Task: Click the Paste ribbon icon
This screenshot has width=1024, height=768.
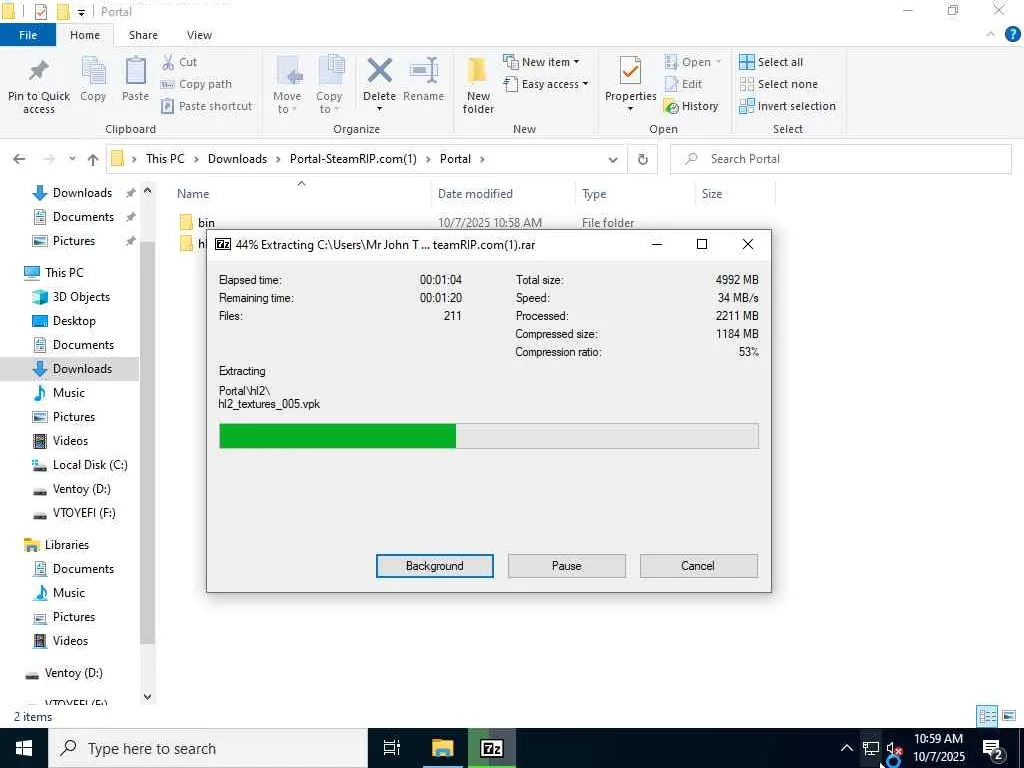Action: [135, 71]
